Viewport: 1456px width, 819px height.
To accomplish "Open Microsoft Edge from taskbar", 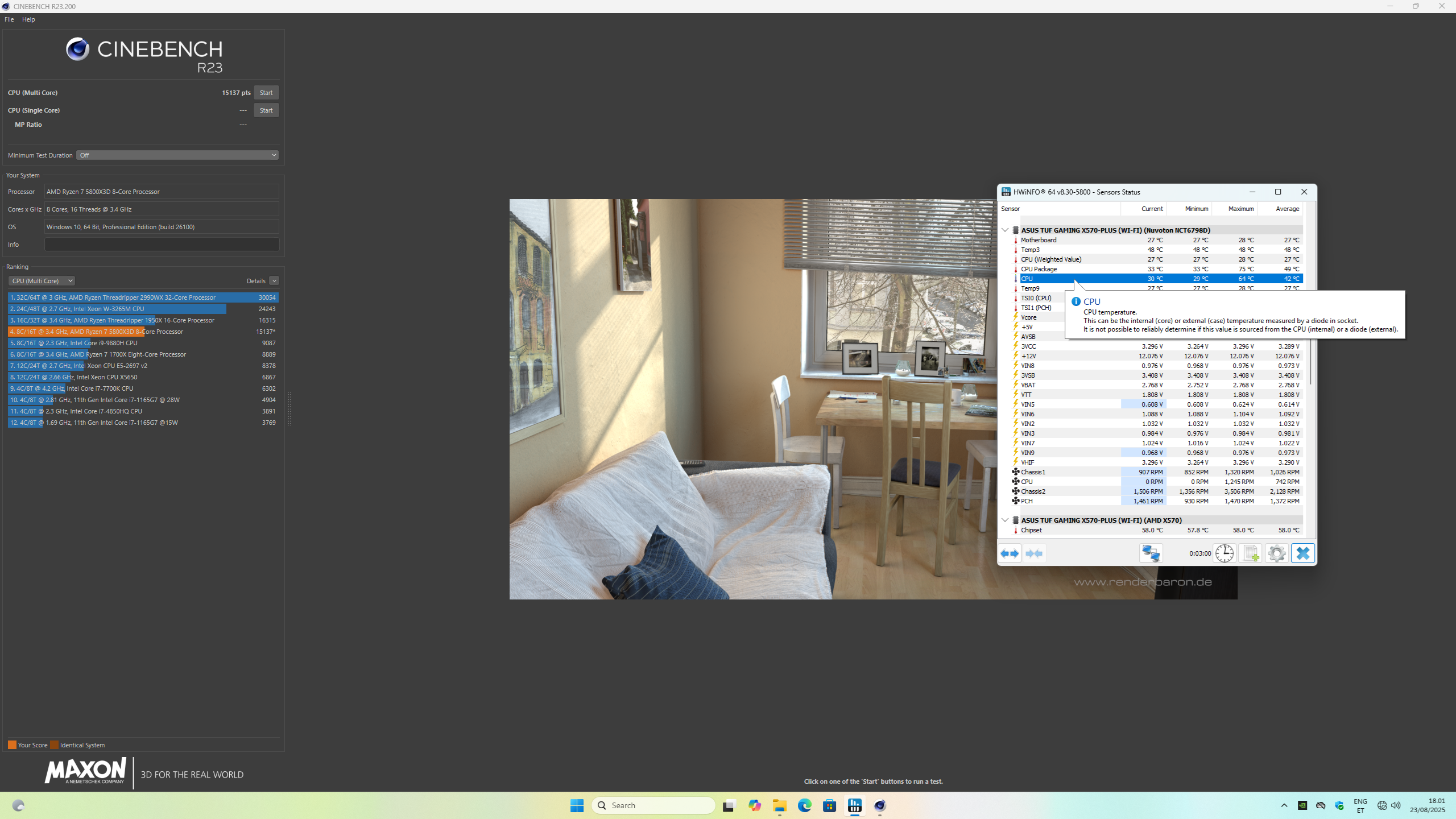I will point(805,805).
